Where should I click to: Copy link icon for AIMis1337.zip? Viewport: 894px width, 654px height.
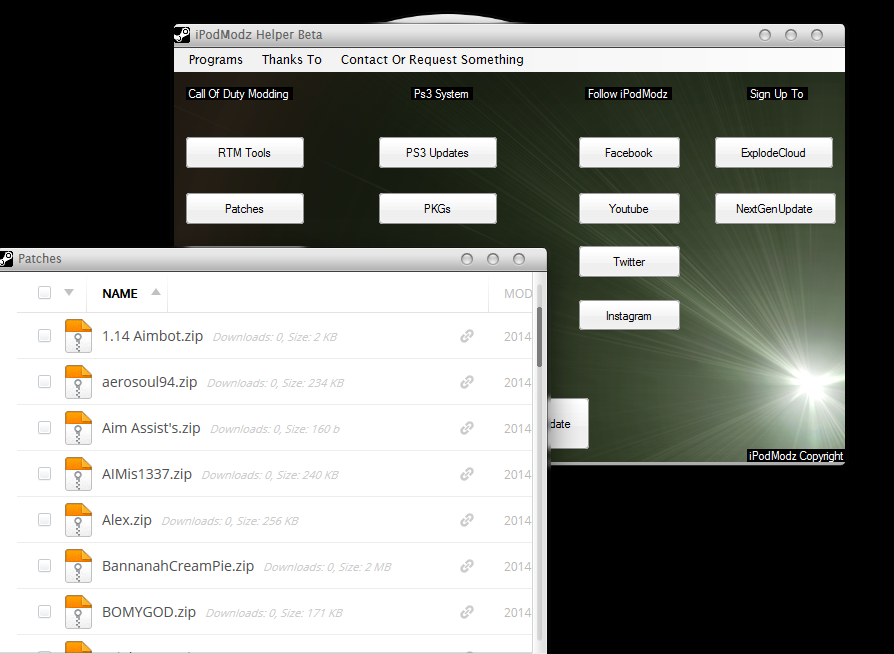point(467,474)
